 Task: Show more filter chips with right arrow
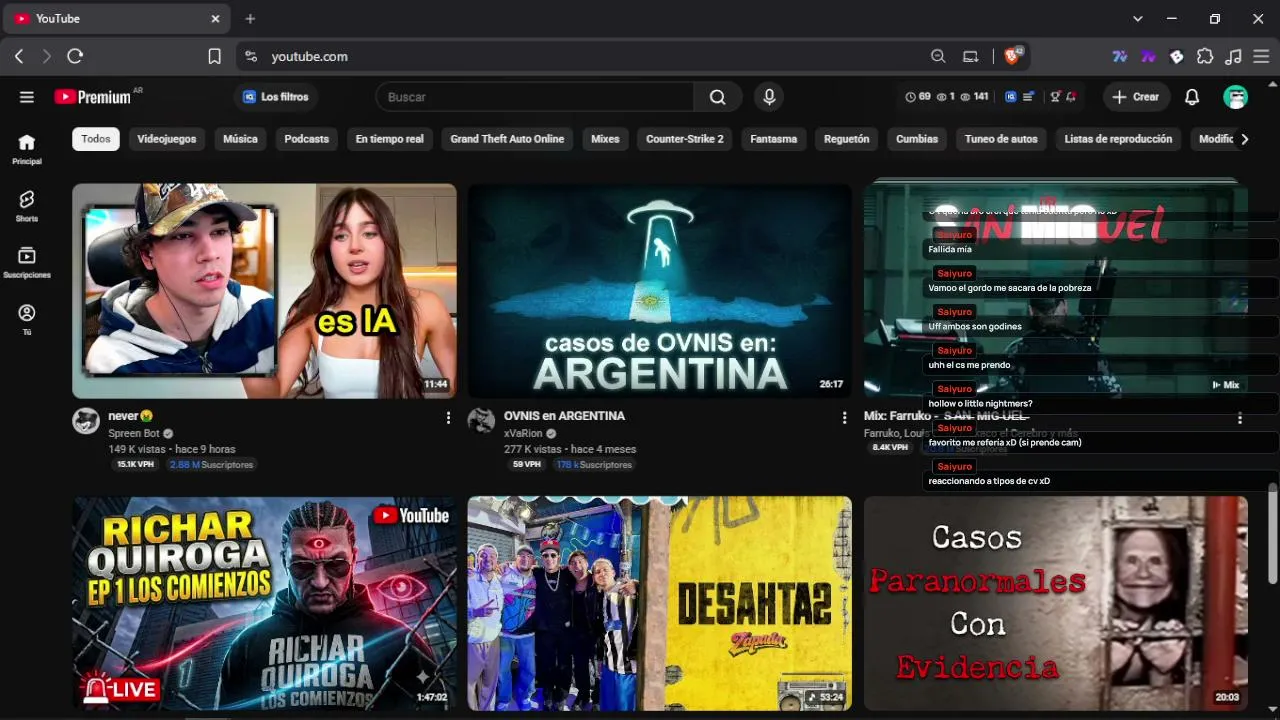point(1244,139)
